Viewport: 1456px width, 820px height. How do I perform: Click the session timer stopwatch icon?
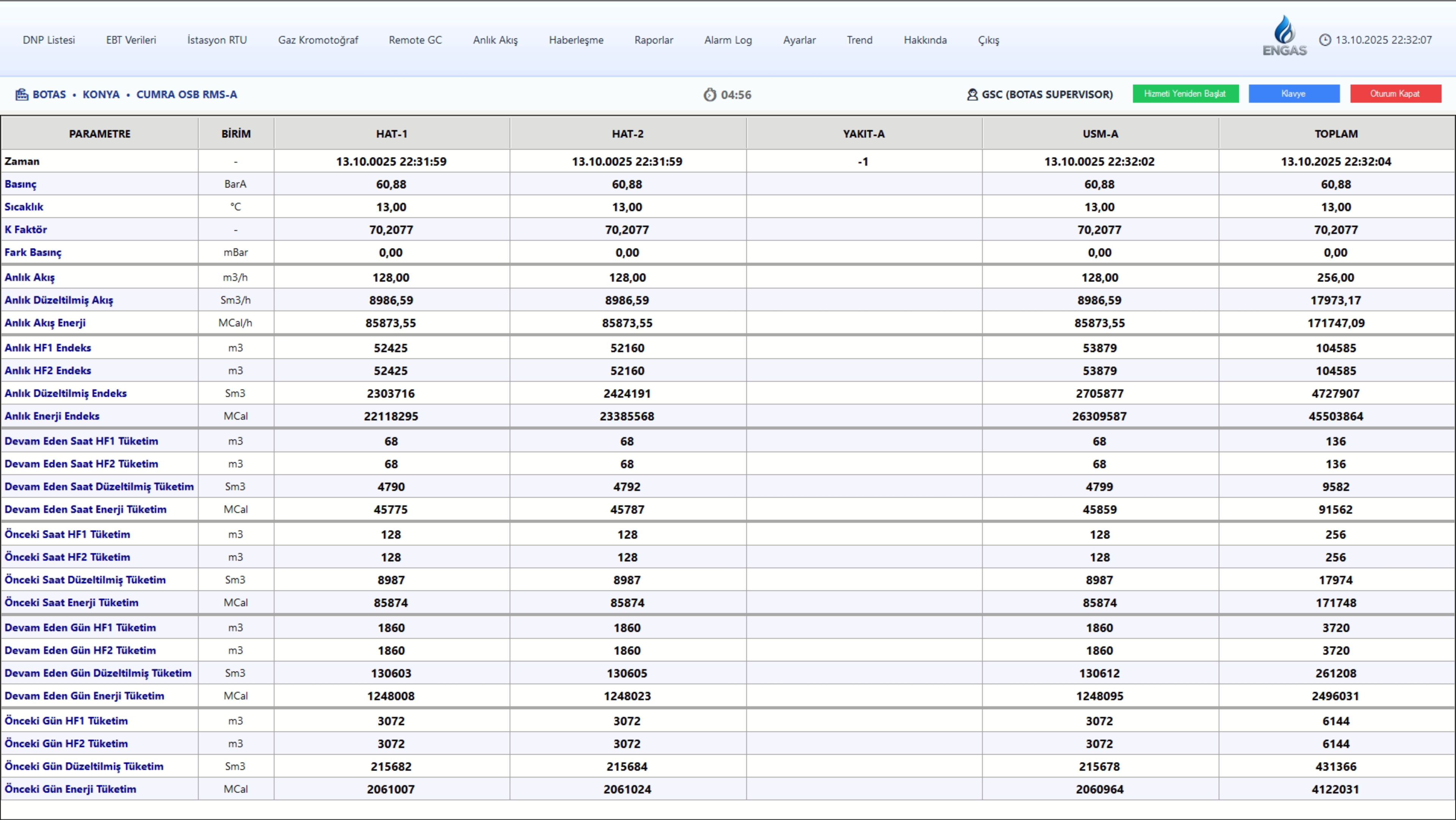click(710, 95)
